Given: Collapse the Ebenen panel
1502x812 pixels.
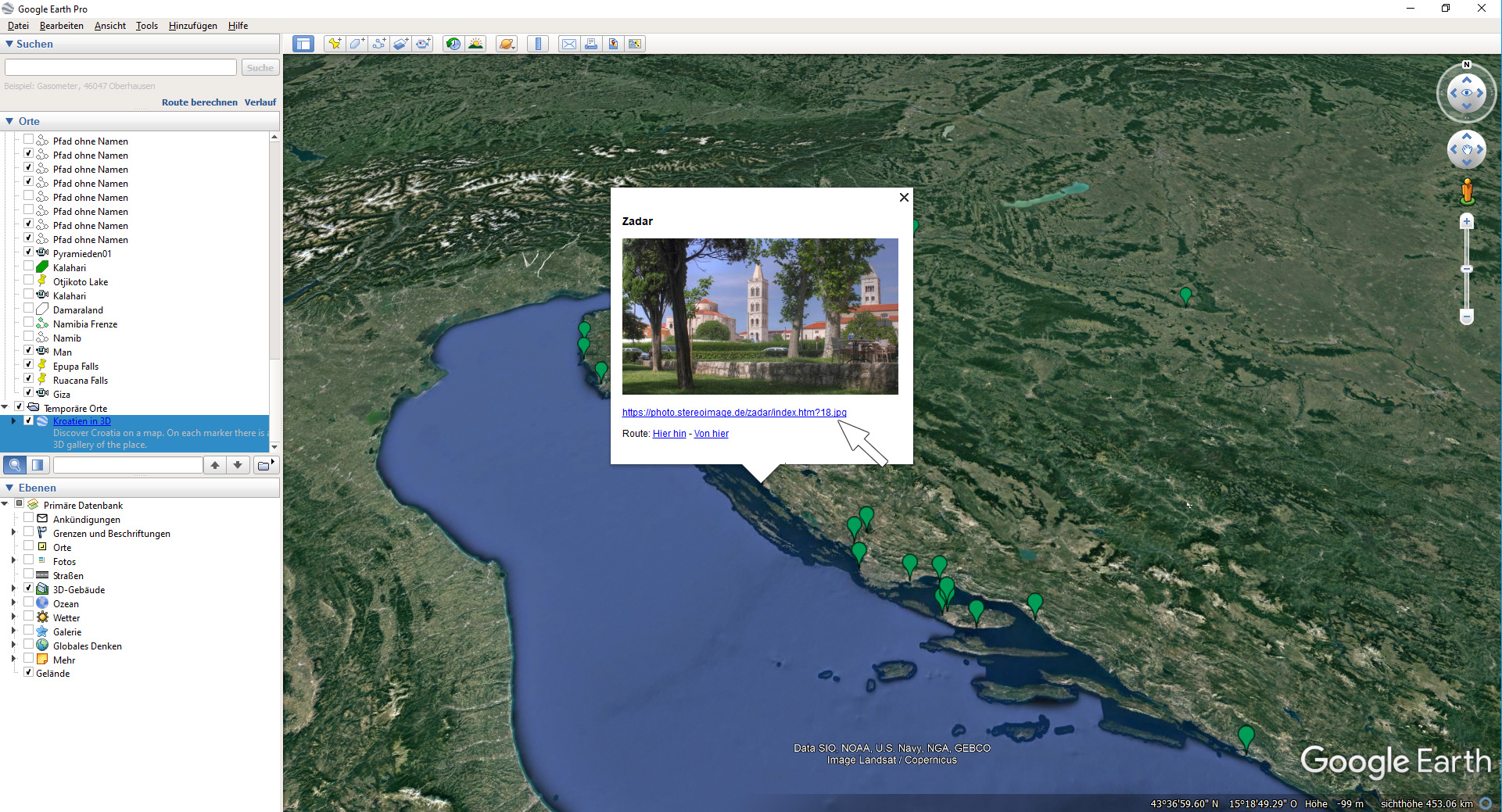Looking at the screenshot, I should pyautogui.click(x=9, y=488).
